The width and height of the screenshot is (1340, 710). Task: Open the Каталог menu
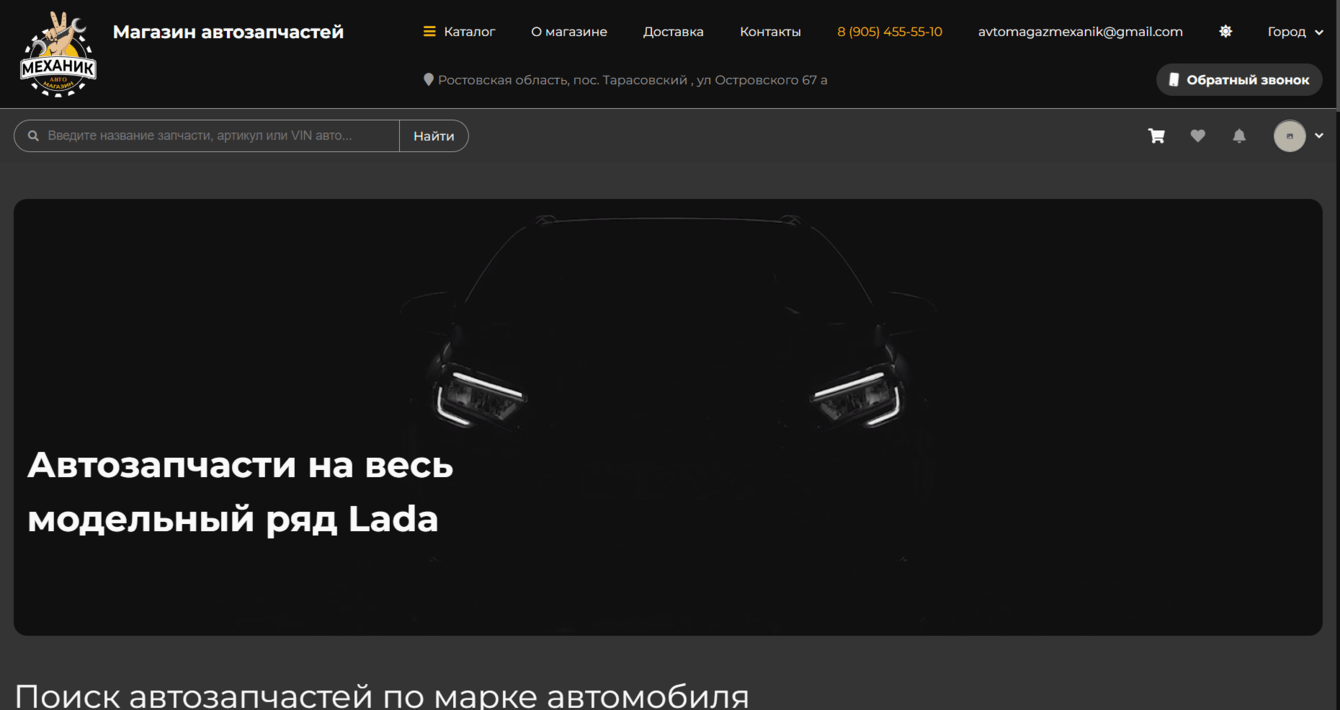(459, 32)
